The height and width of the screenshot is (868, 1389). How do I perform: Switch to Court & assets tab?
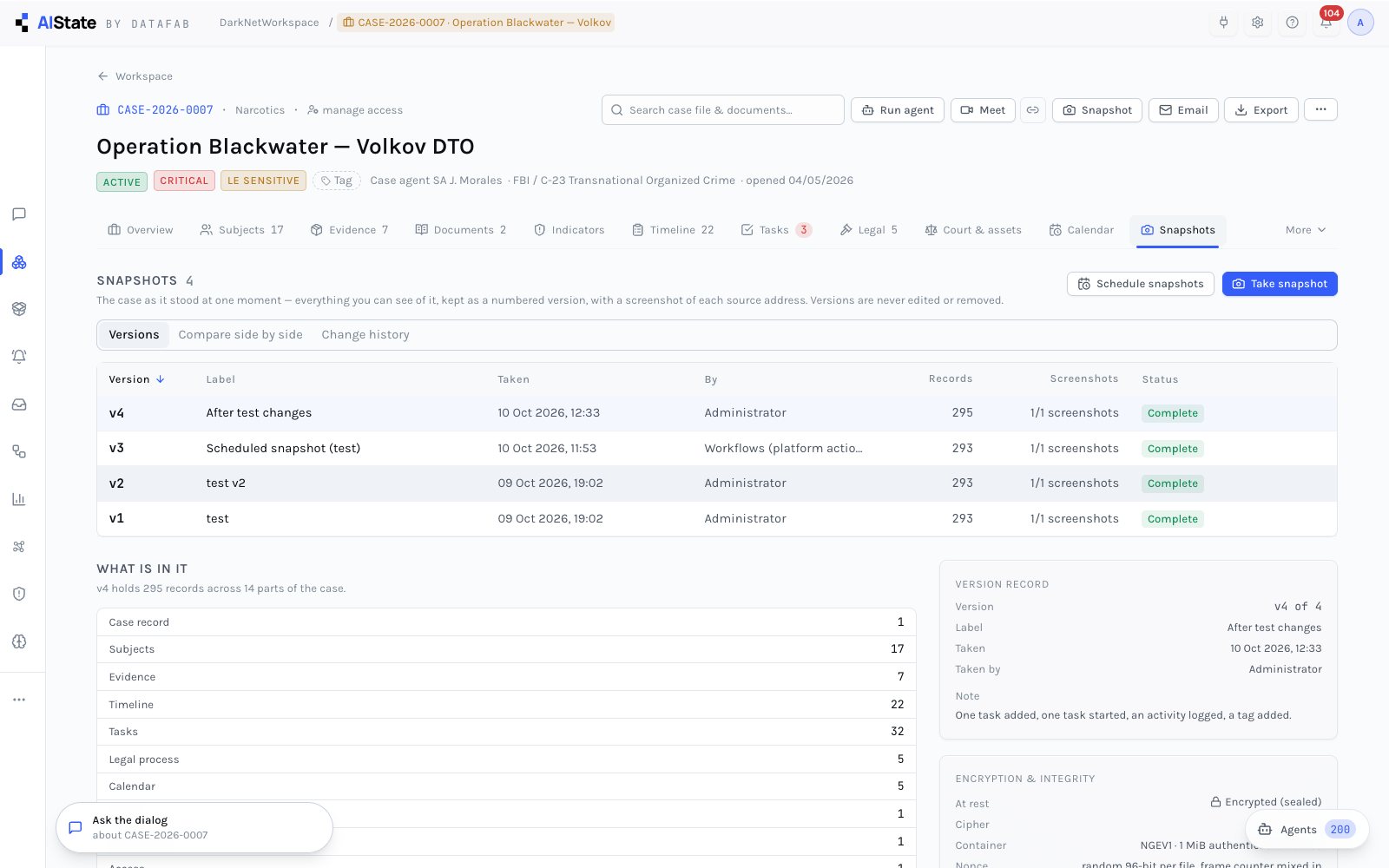[973, 230]
